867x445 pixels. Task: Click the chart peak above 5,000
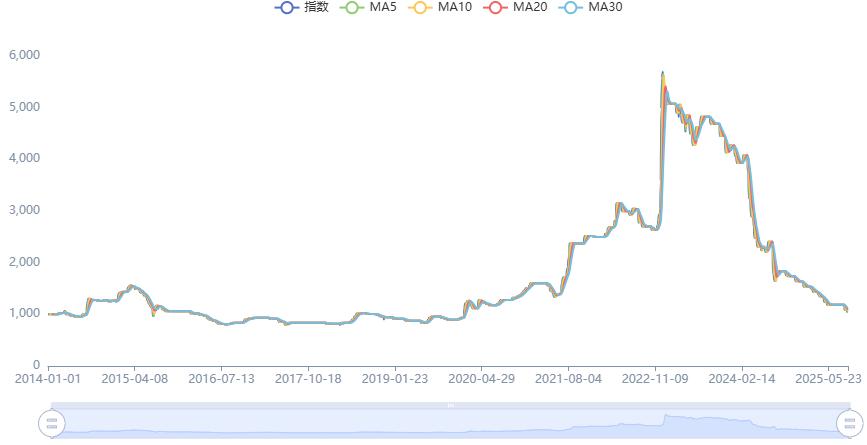662,73
